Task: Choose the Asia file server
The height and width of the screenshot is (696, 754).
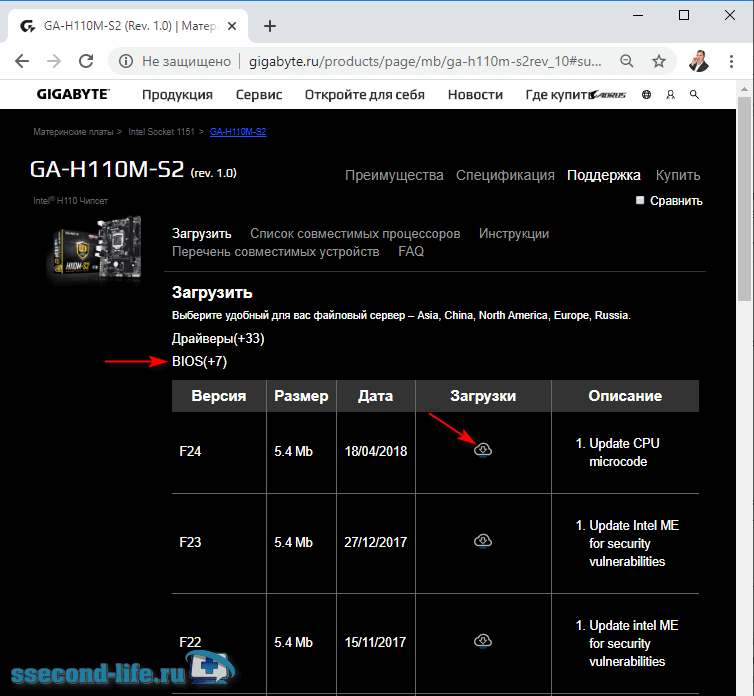Action: [x=427, y=316]
